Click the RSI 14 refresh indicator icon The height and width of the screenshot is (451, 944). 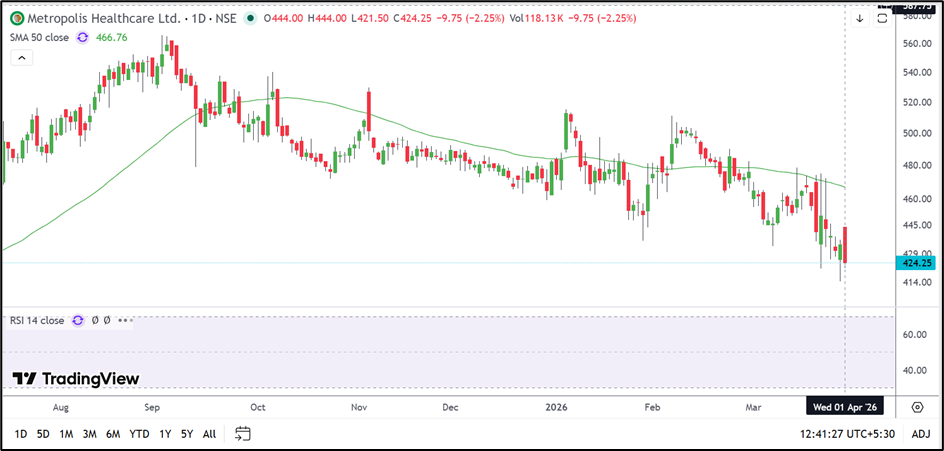click(78, 321)
